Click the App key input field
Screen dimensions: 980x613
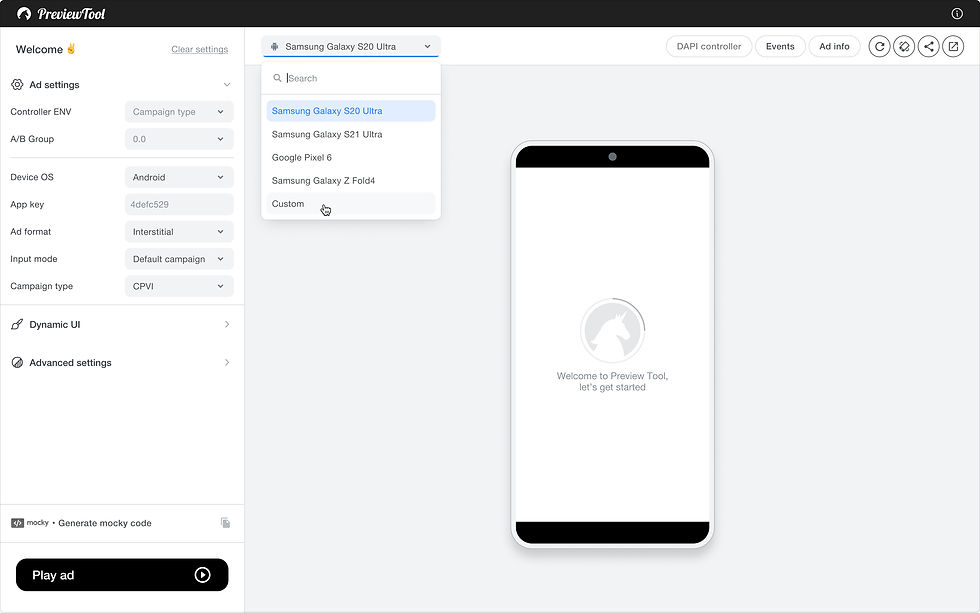[179, 204]
